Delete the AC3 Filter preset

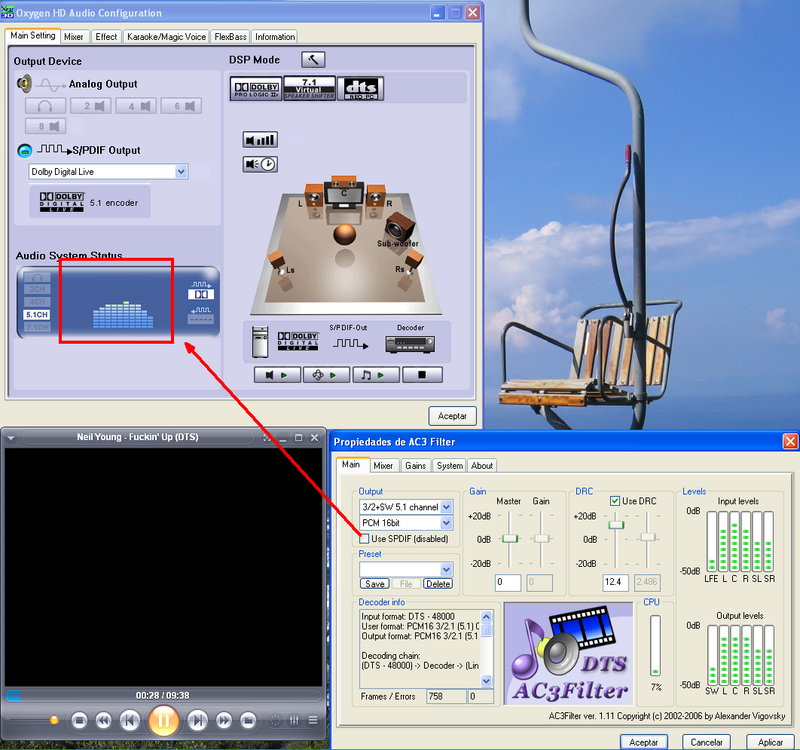pos(438,584)
